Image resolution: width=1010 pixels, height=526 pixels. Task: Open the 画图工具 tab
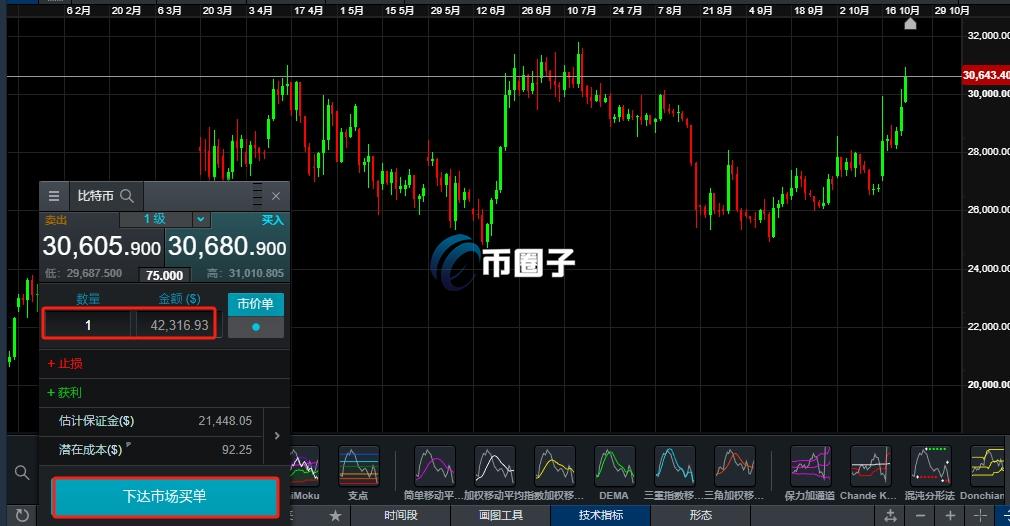[x=500, y=515]
